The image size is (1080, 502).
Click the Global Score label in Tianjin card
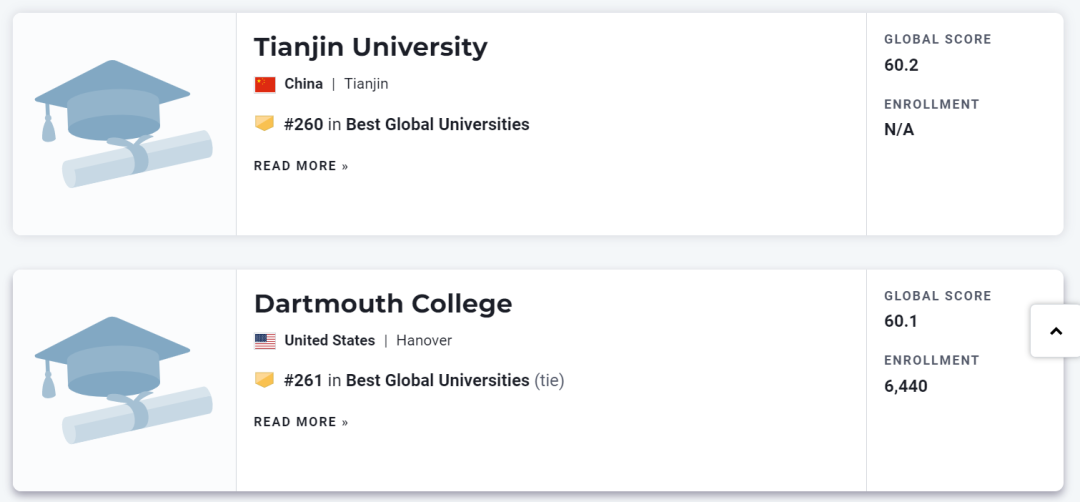tap(937, 40)
